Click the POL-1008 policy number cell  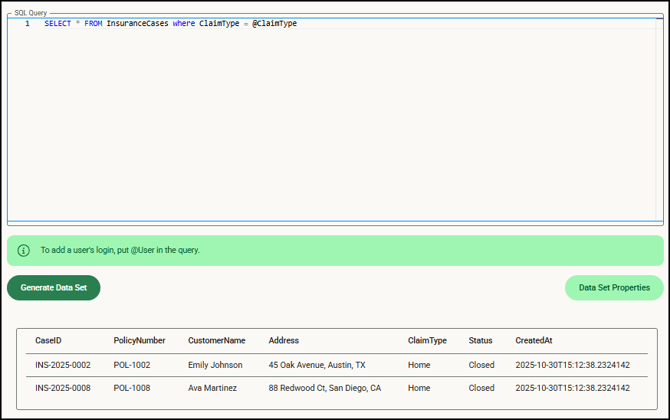click(132, 388)
